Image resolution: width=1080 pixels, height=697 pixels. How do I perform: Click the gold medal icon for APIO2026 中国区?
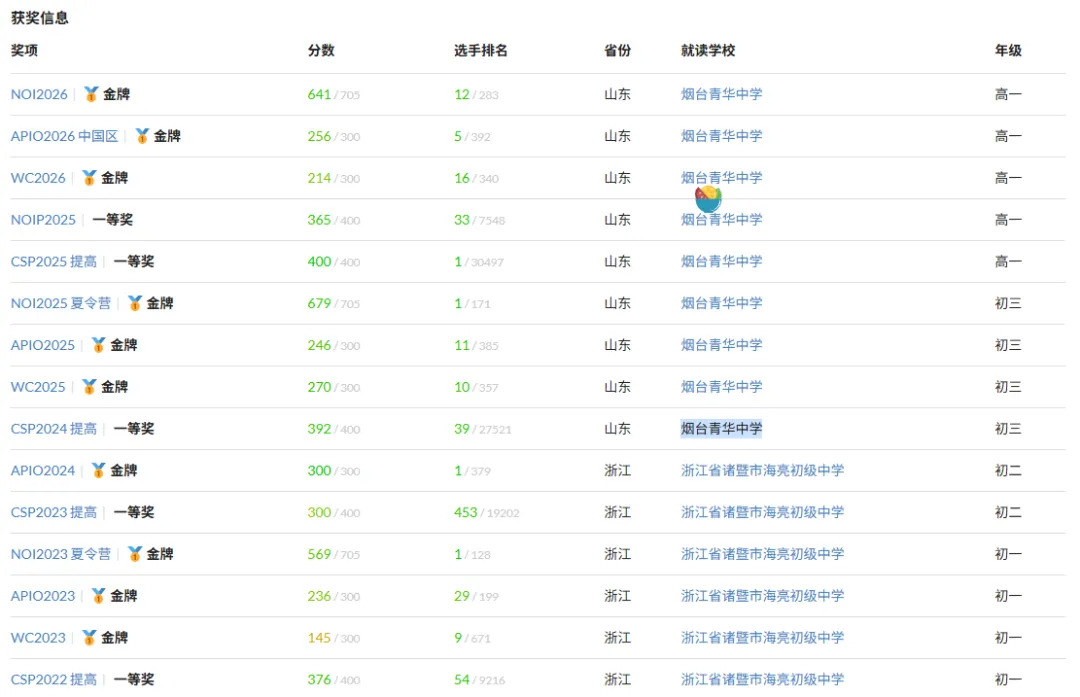[x=142, y=136]
